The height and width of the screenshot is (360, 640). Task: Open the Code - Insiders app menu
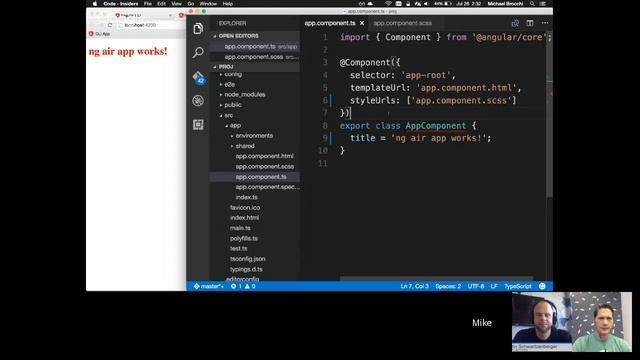click(120, 4)
